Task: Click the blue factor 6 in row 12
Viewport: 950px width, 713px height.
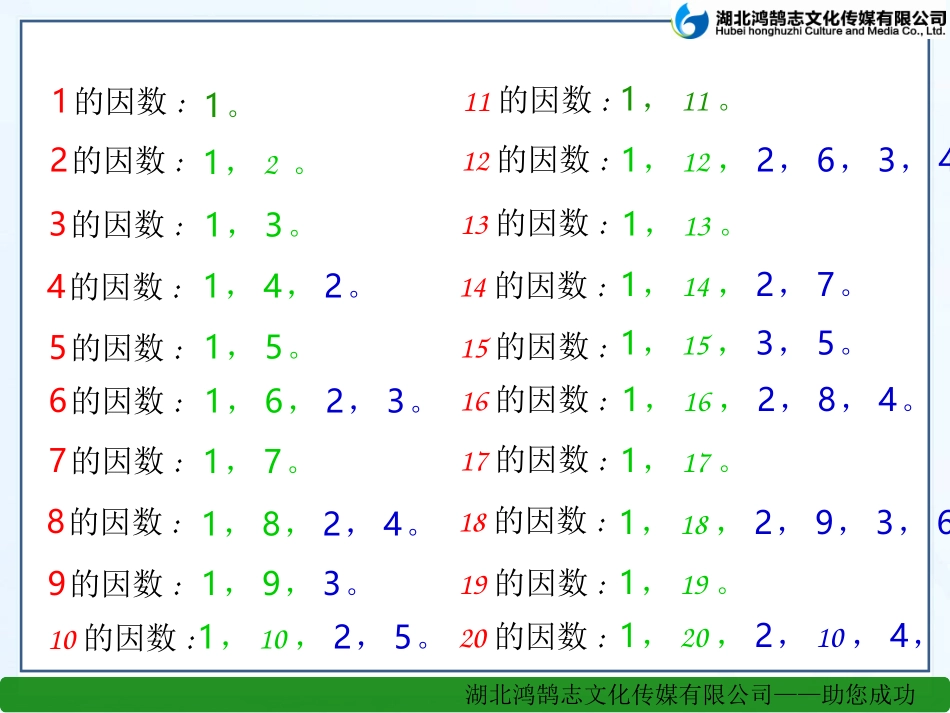Action: [826, 160]
